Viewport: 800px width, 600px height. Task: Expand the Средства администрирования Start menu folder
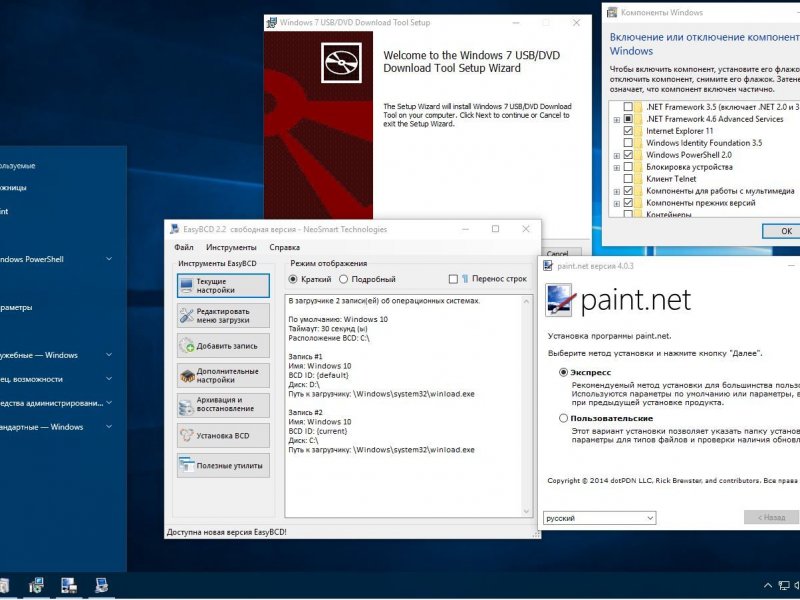(109, 403)
